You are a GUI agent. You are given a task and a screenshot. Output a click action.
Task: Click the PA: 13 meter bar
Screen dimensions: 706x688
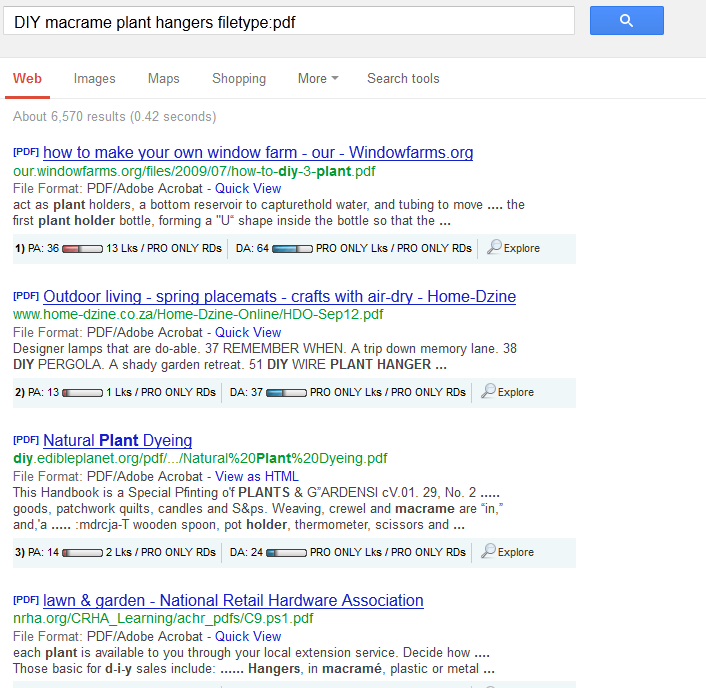point(82,393)
